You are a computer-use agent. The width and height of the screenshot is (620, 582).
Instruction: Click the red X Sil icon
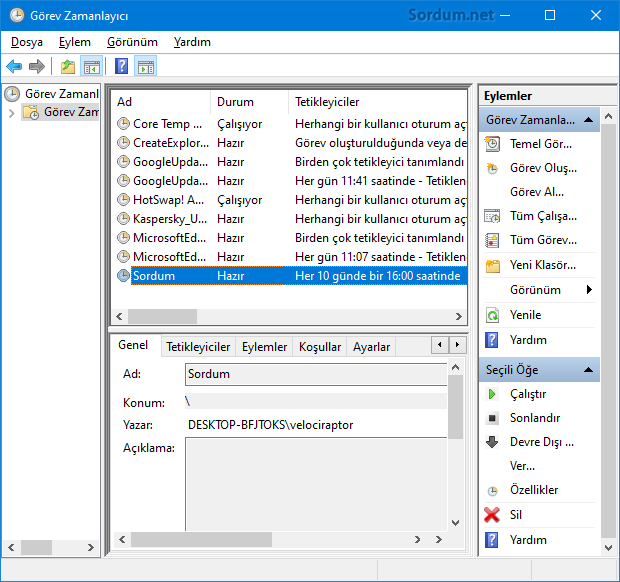(x=492, y=515)
